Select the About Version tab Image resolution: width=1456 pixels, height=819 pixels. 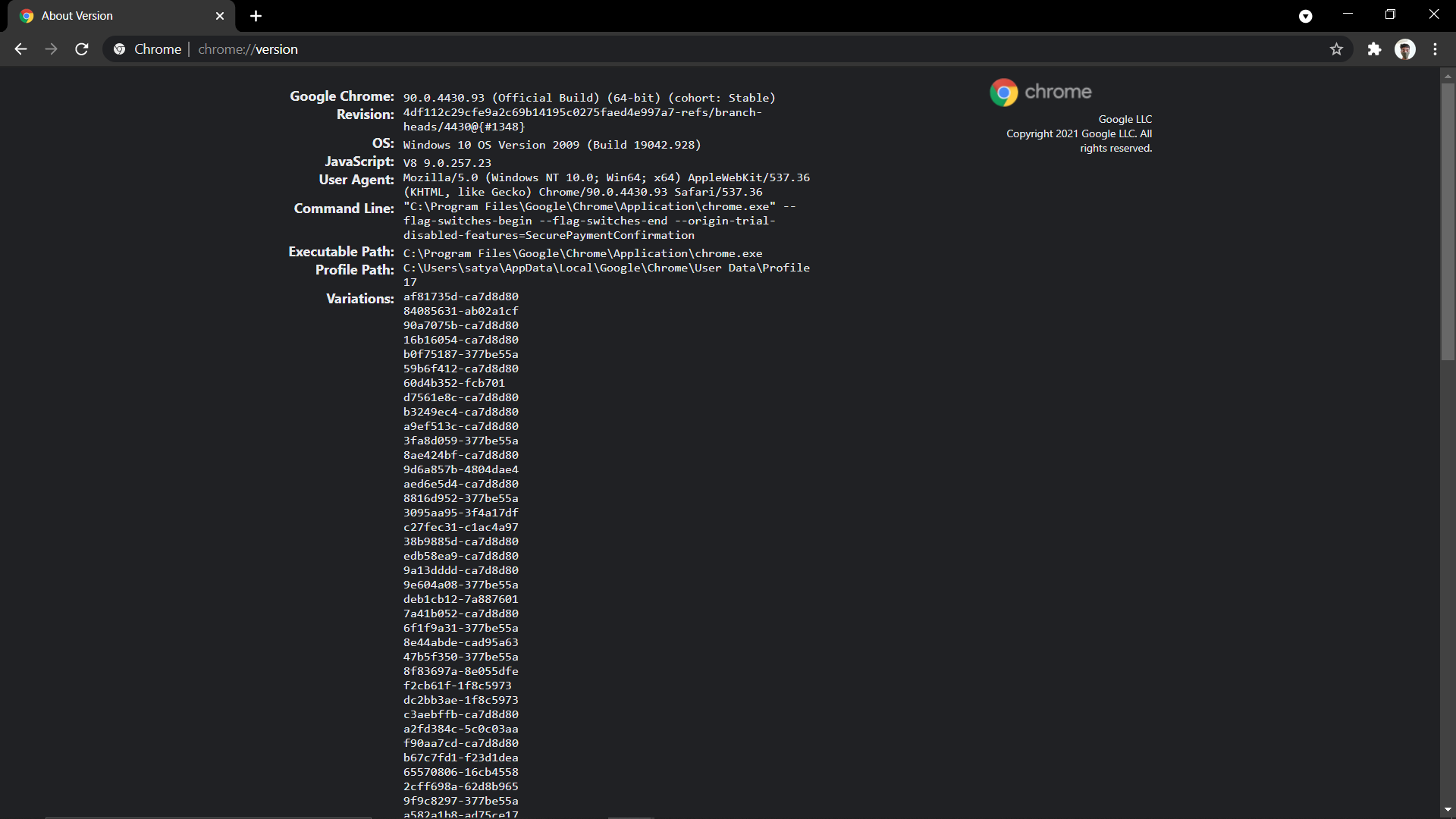114,16
